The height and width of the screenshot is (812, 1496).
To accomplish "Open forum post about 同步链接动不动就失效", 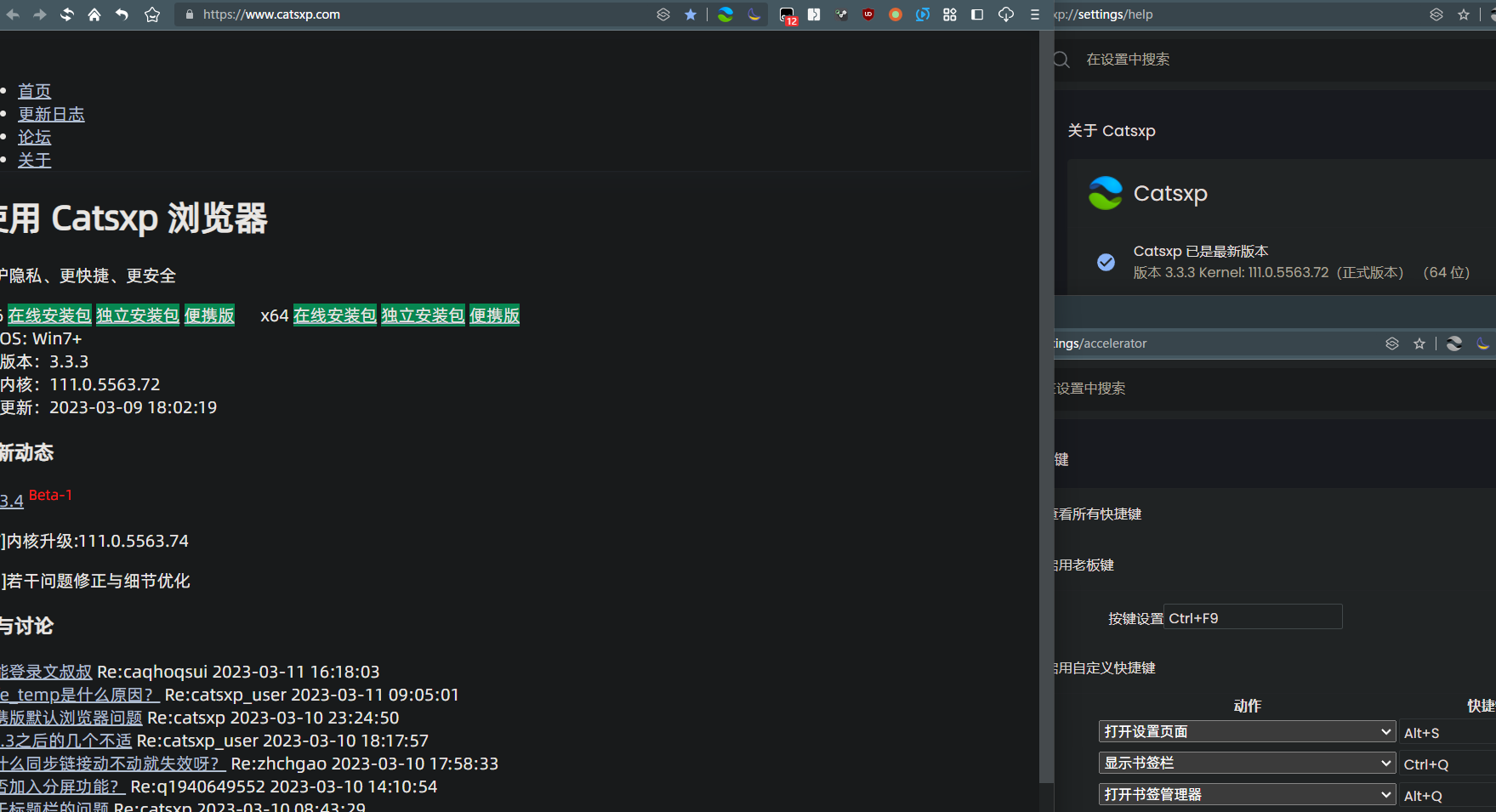I will 113,764.
